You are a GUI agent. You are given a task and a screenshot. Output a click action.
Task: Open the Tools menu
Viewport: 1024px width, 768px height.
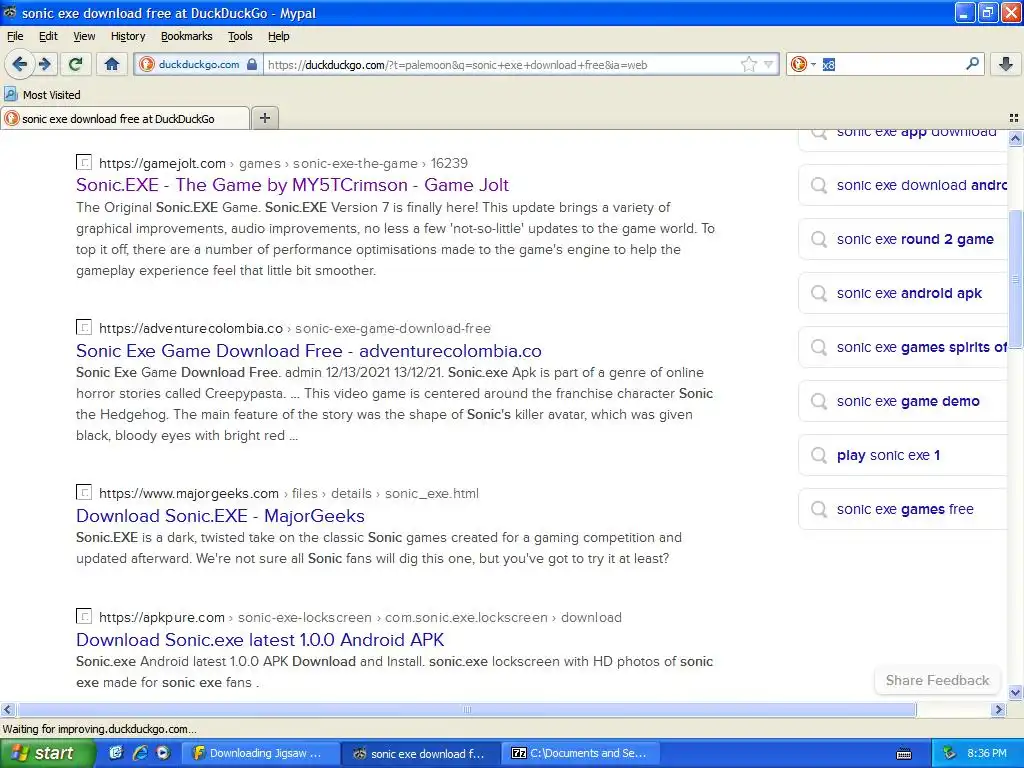[x=240, y=37]
